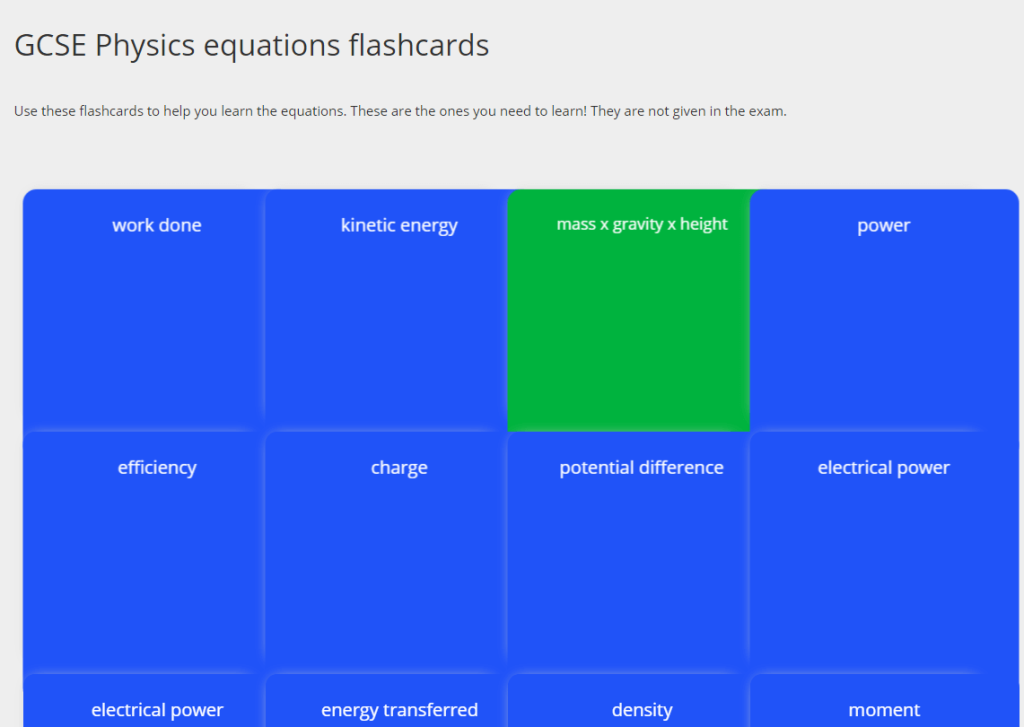
Task: Click the flashcards instruction paragraph text
Action: pyautogui.click(x=400, y=111)
